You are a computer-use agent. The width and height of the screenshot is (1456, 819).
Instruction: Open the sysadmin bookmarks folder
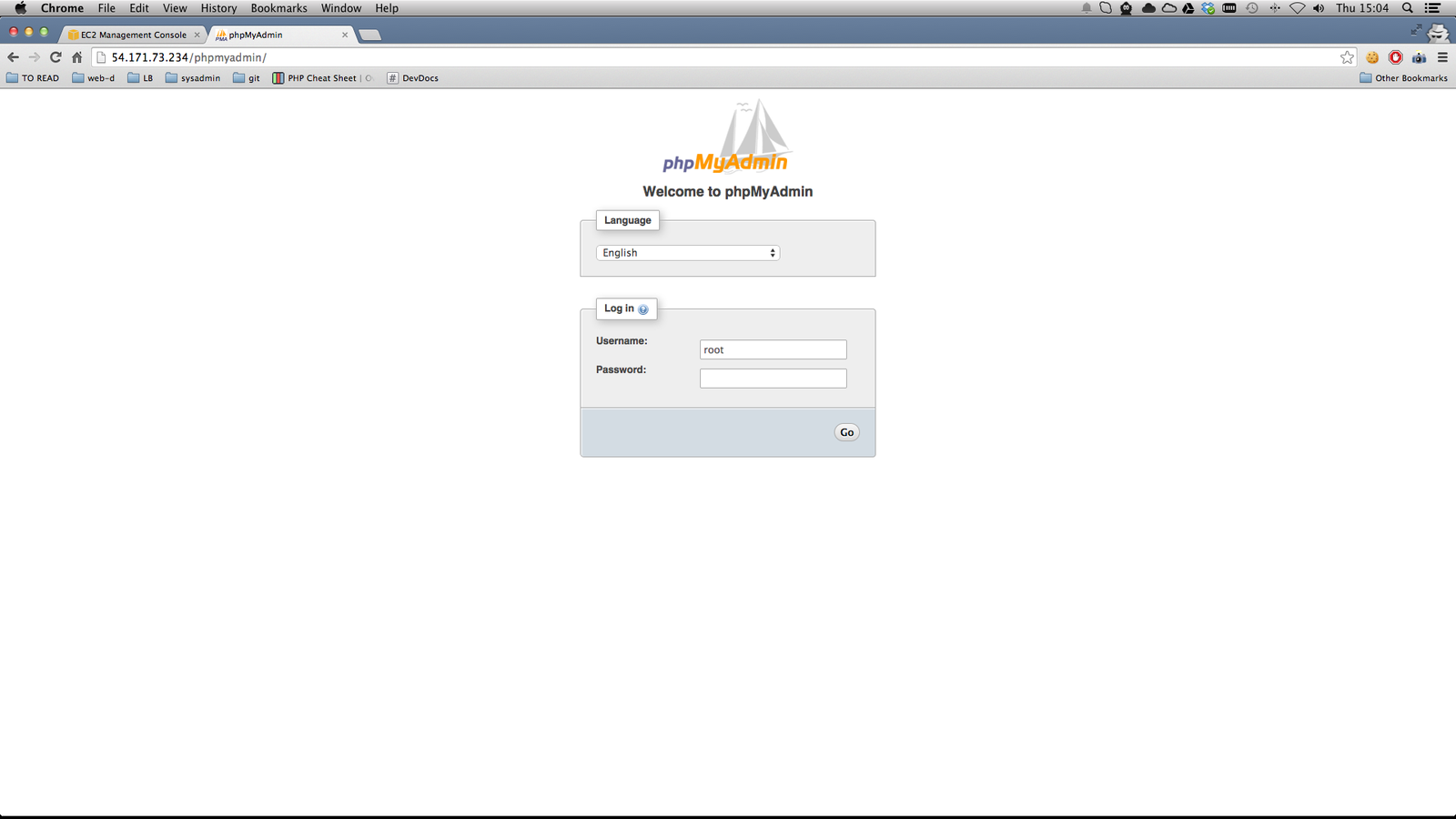tap(193, 78)
